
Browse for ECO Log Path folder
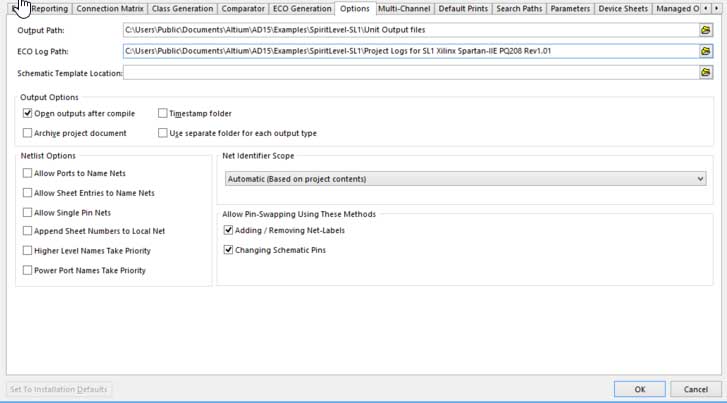point(705,51)
